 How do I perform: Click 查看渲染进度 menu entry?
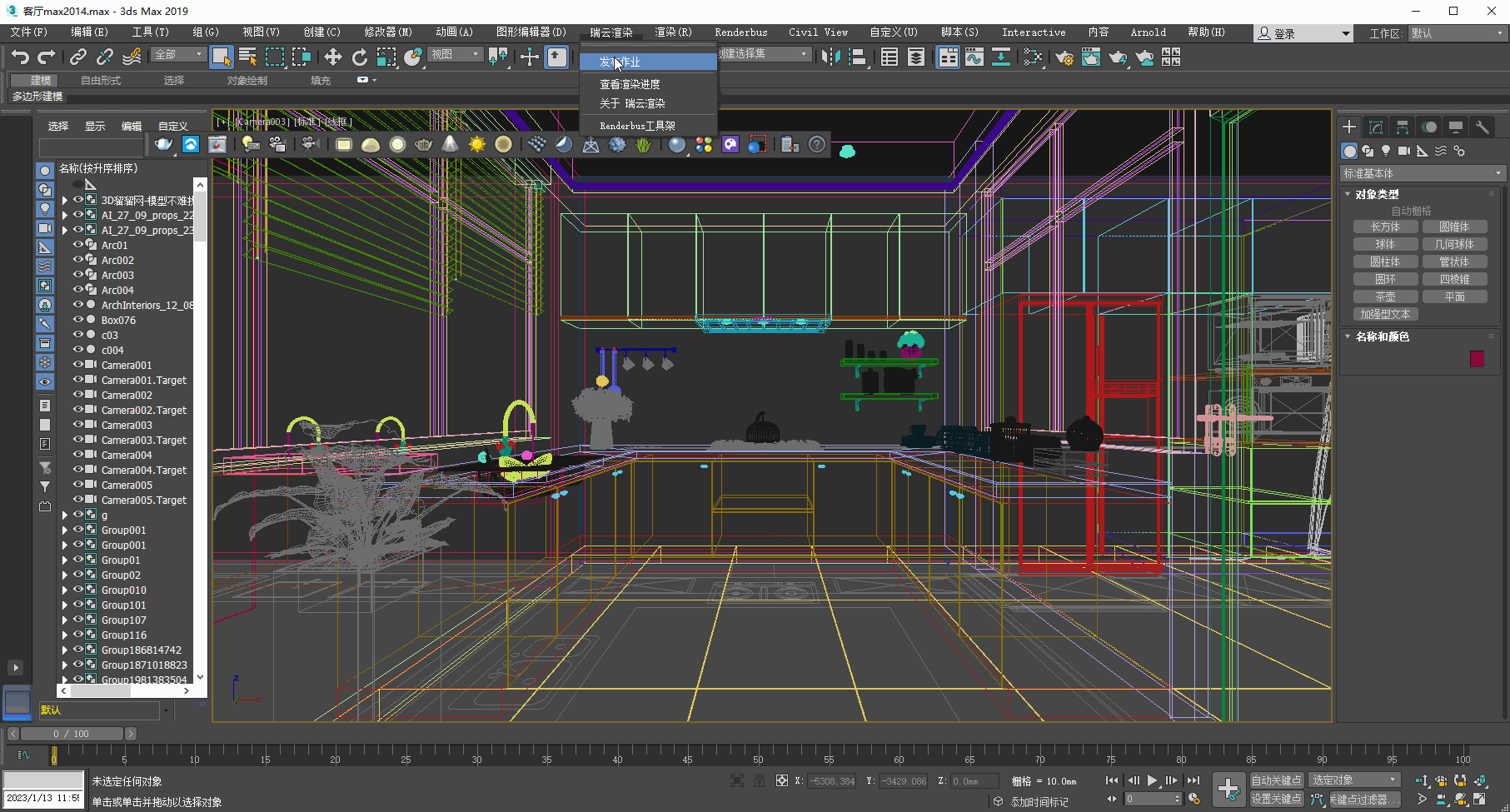[630, 84]
